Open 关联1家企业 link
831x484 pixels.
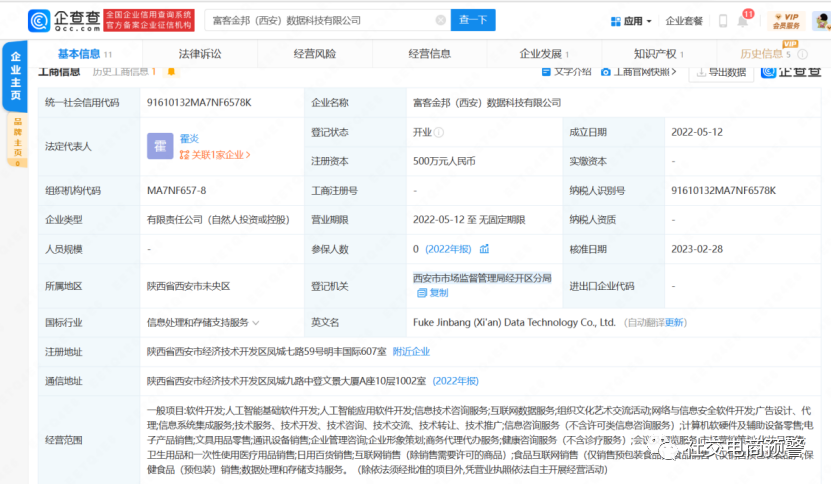point(215,155)
